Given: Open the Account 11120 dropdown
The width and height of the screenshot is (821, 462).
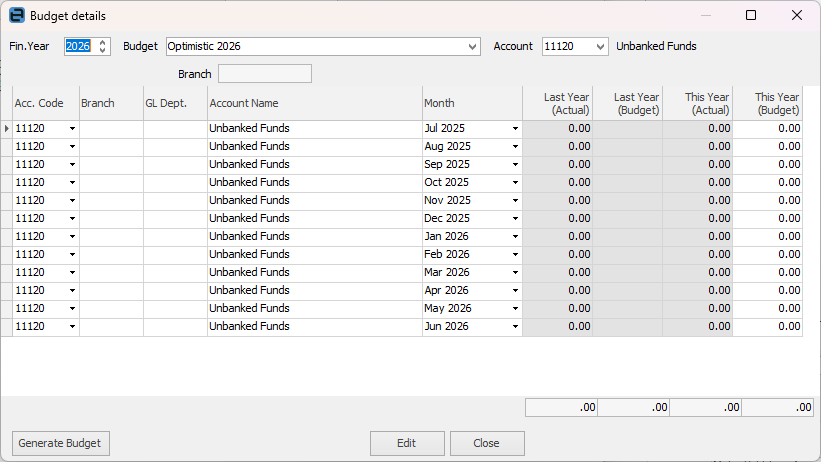Looking at the screenshot, I should tap(601, 47).
